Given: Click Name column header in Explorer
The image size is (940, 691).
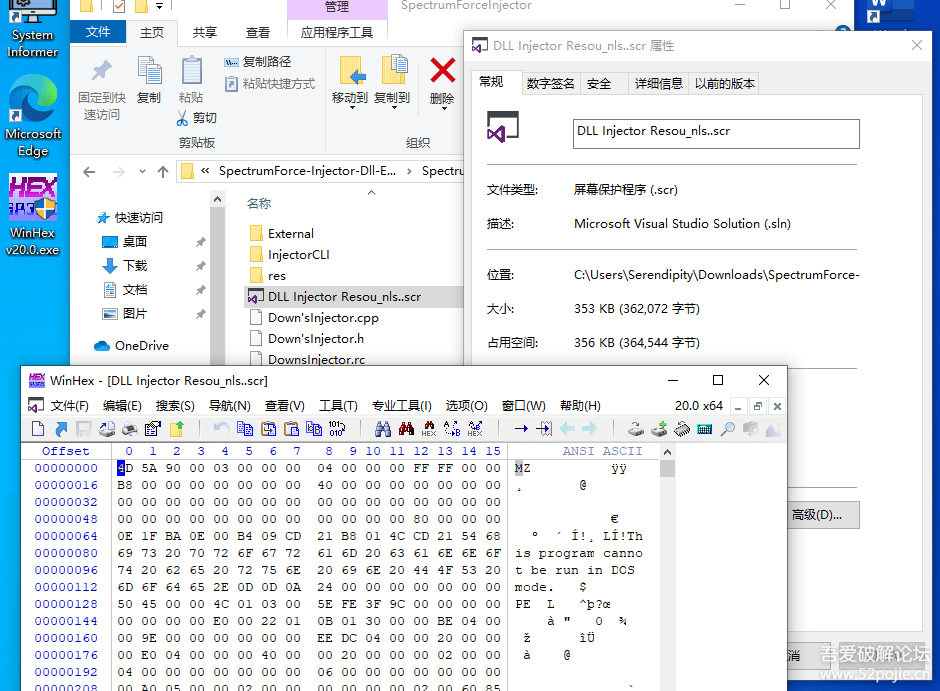Looking at the screenshot, I should 258,204.
